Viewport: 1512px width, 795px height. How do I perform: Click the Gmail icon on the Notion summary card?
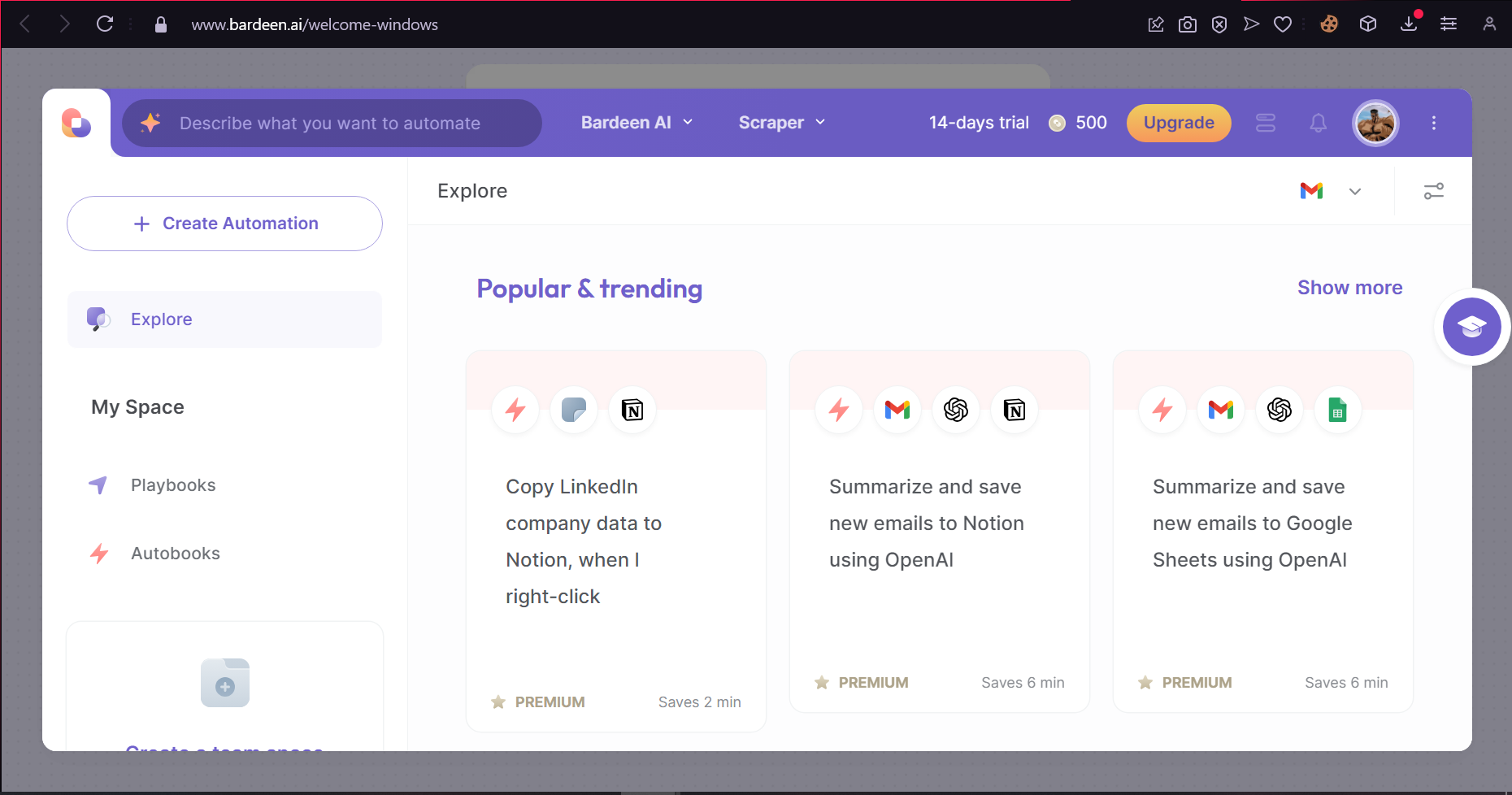click(x=897, y=410)
